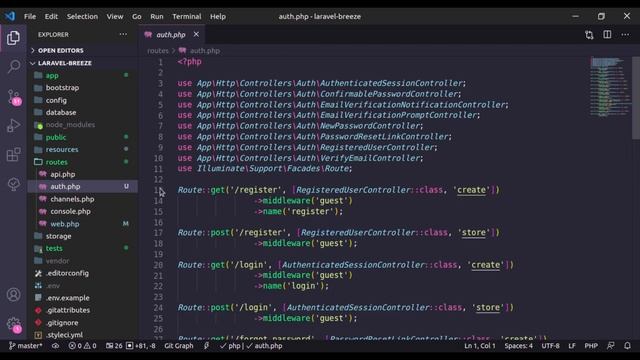Open the View menu
The image size is (640, 360).
coord(115,16)
